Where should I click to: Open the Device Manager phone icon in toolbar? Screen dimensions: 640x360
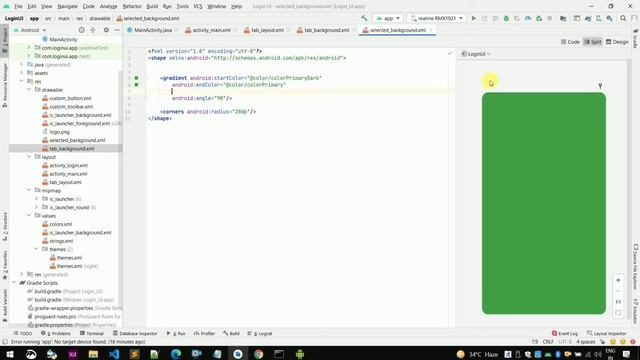[x=598, y=18]
